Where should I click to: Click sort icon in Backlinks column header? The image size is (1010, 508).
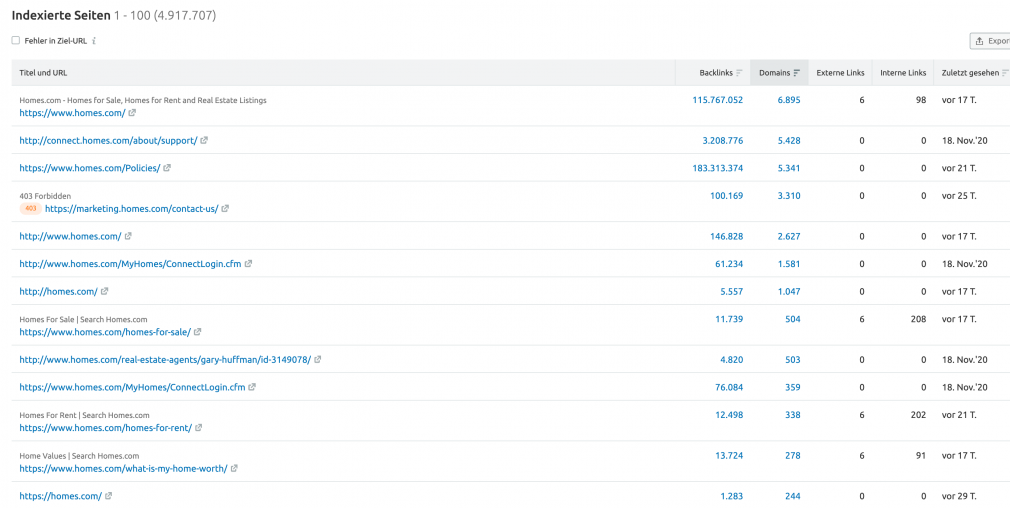[739, 73]
